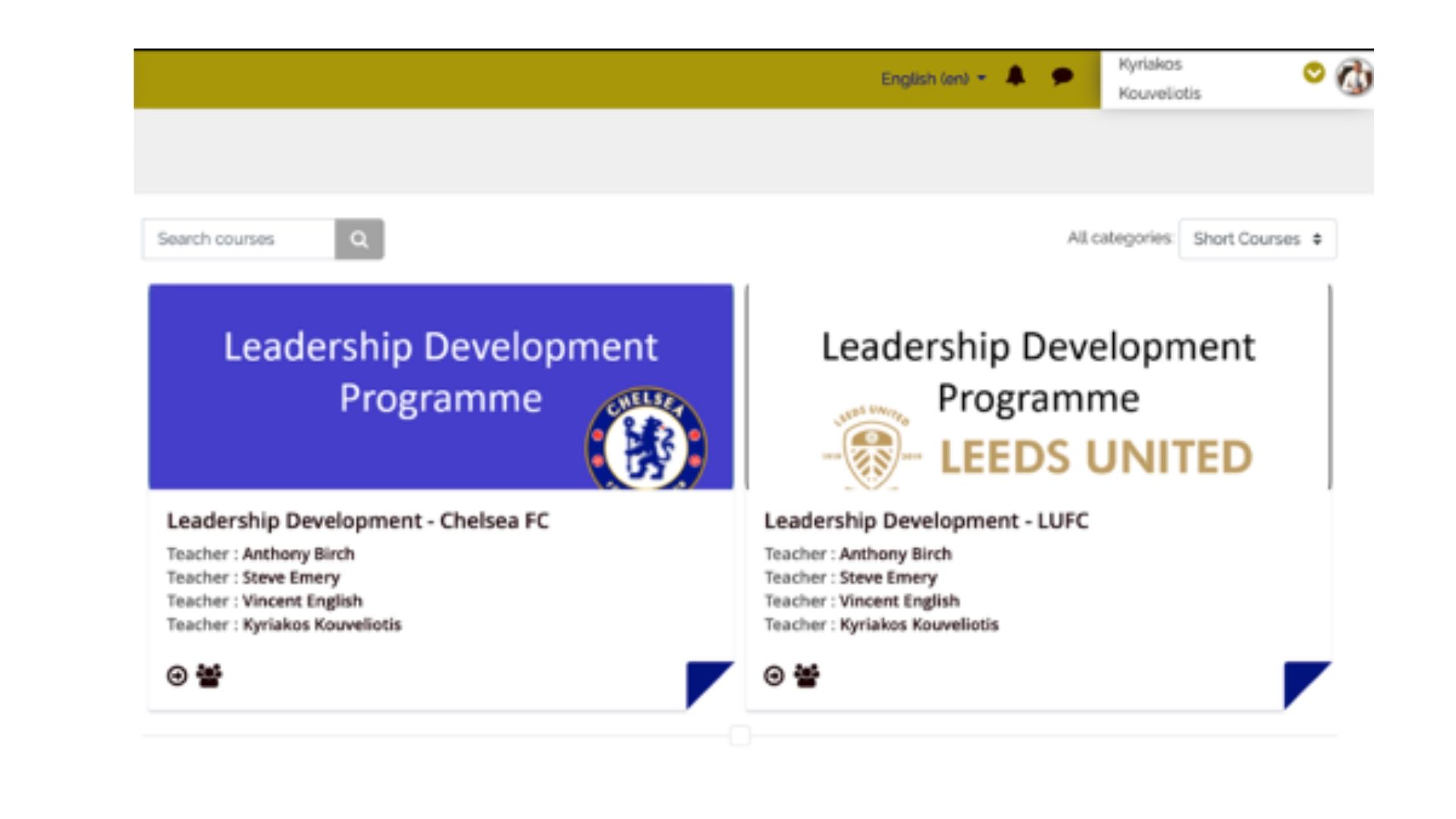Open Anthony Birch in Chelsea FC card
Screen dimensions: 1456x819
point(298,554)
